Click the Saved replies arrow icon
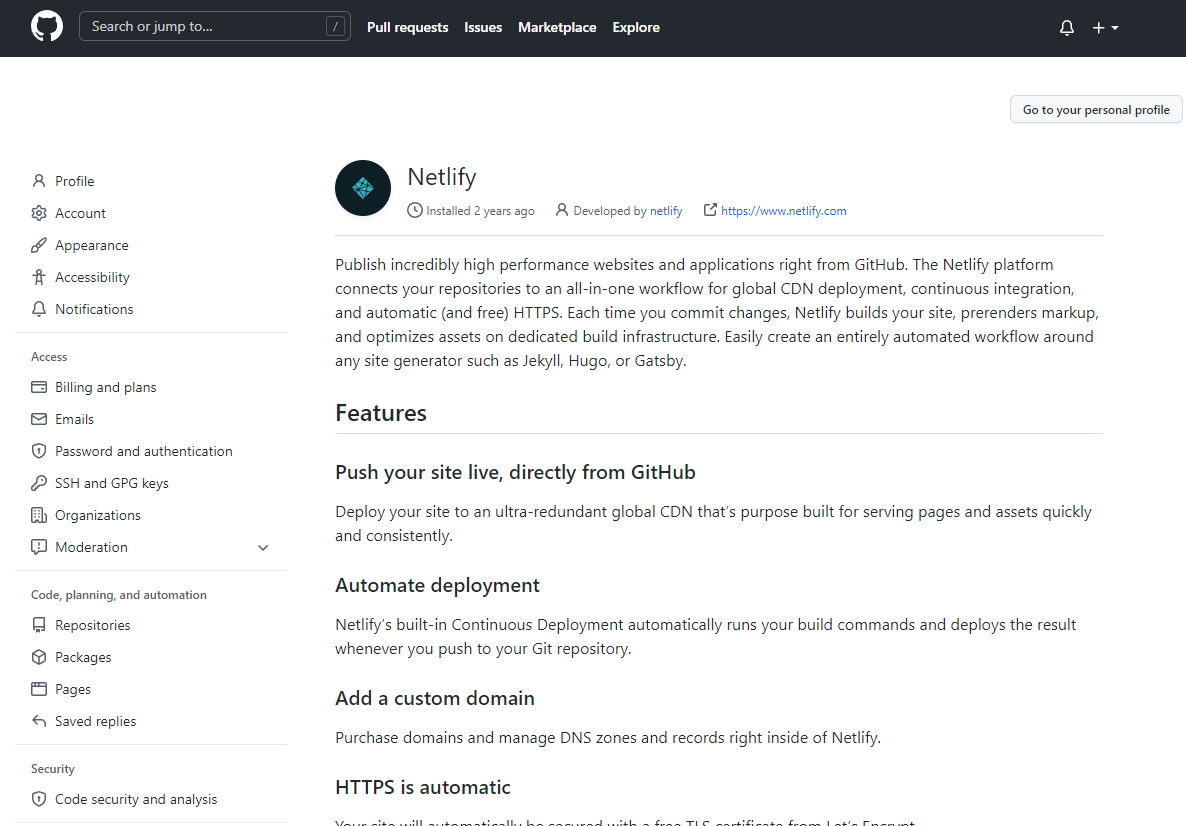The width and height of the screenshot is (1186, 826). pos(39,721)
